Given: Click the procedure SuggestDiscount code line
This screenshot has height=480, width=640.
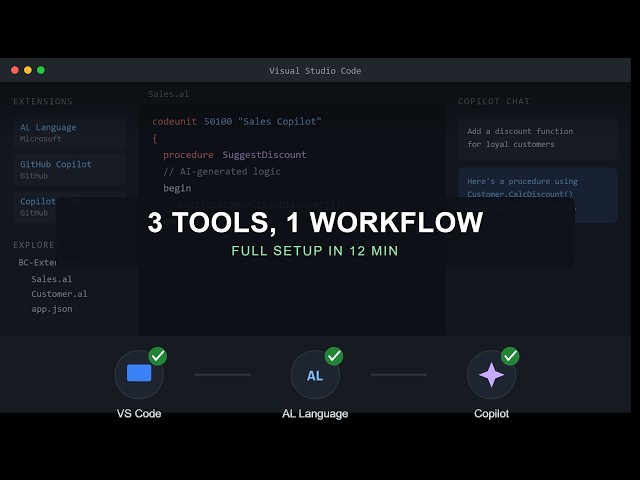Looking at the screenshot, I should tap(235, 155).
